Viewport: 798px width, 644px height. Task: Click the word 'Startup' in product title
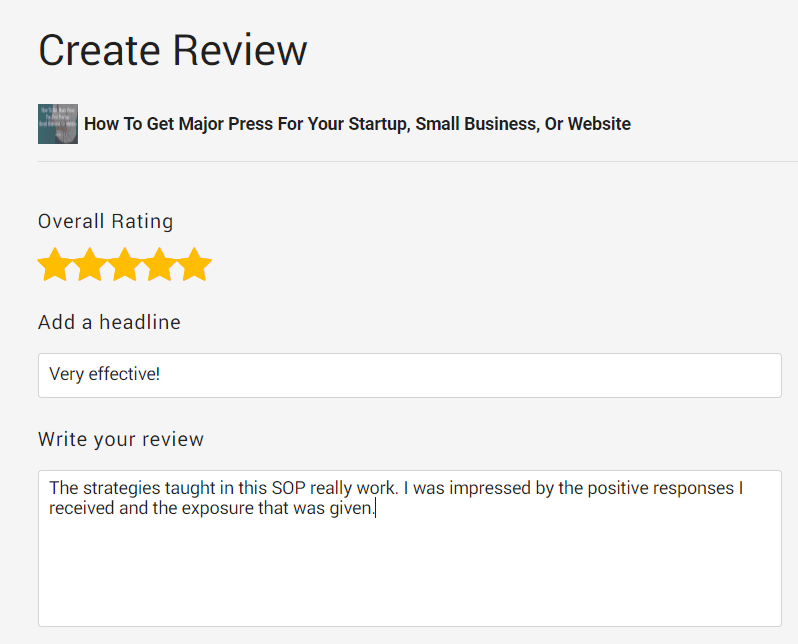[x=379, y=124]
